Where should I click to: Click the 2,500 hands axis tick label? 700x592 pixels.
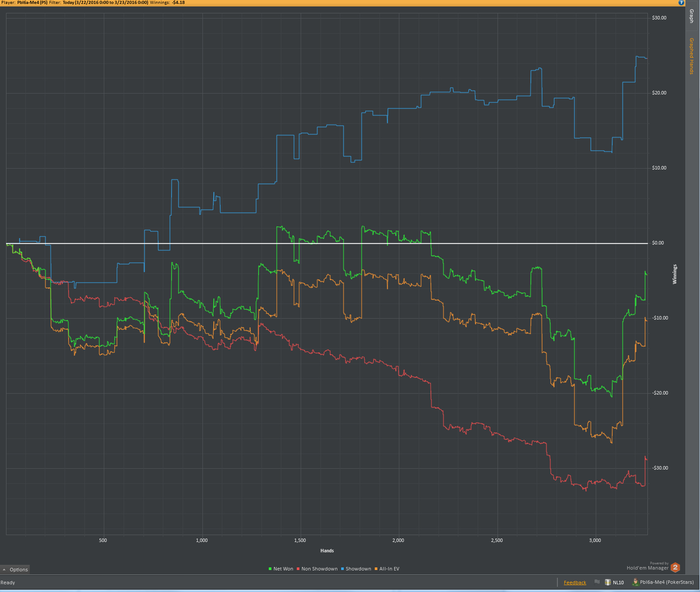tap(497, 540)
